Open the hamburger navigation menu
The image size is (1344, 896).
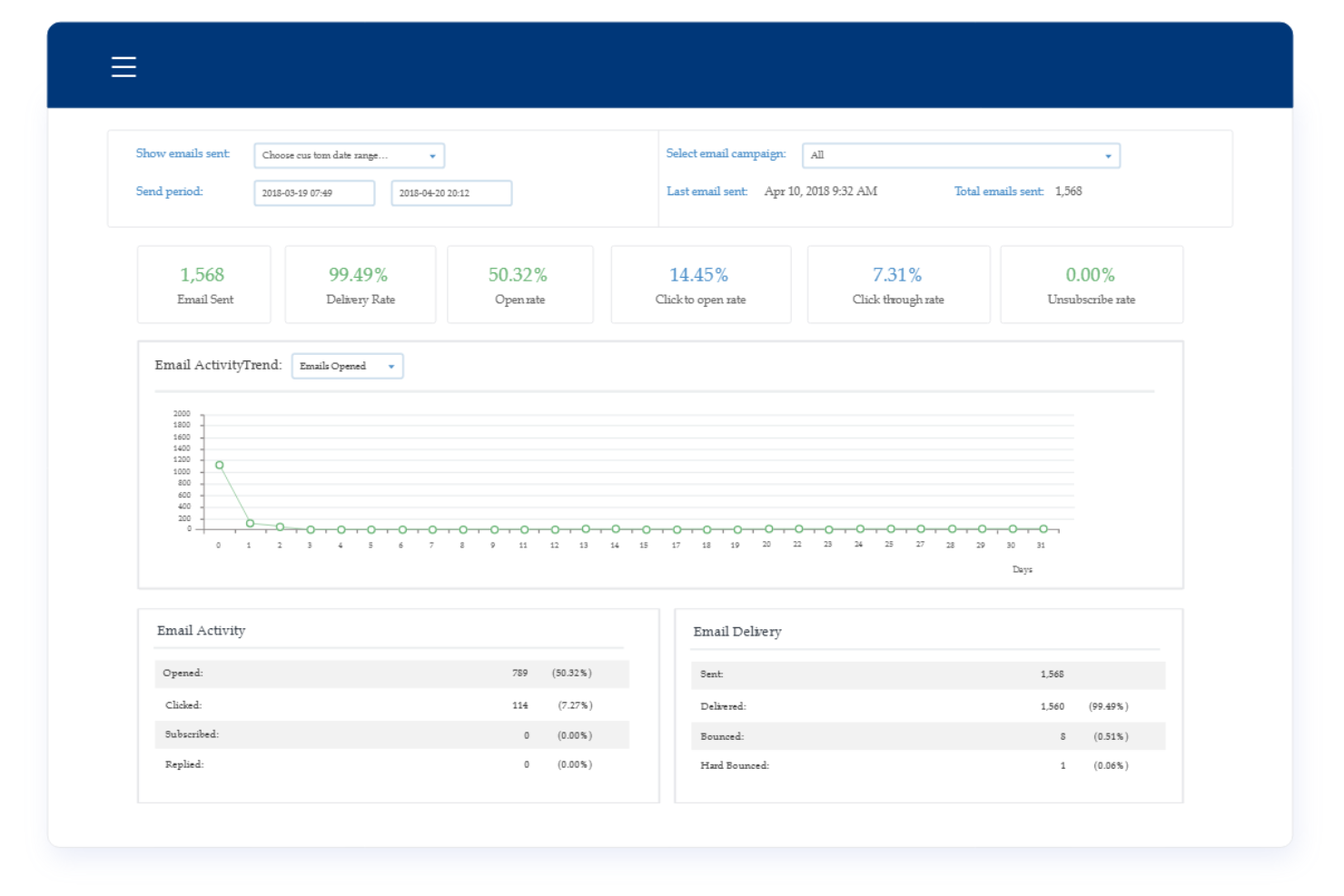click(x=124, y=66)
